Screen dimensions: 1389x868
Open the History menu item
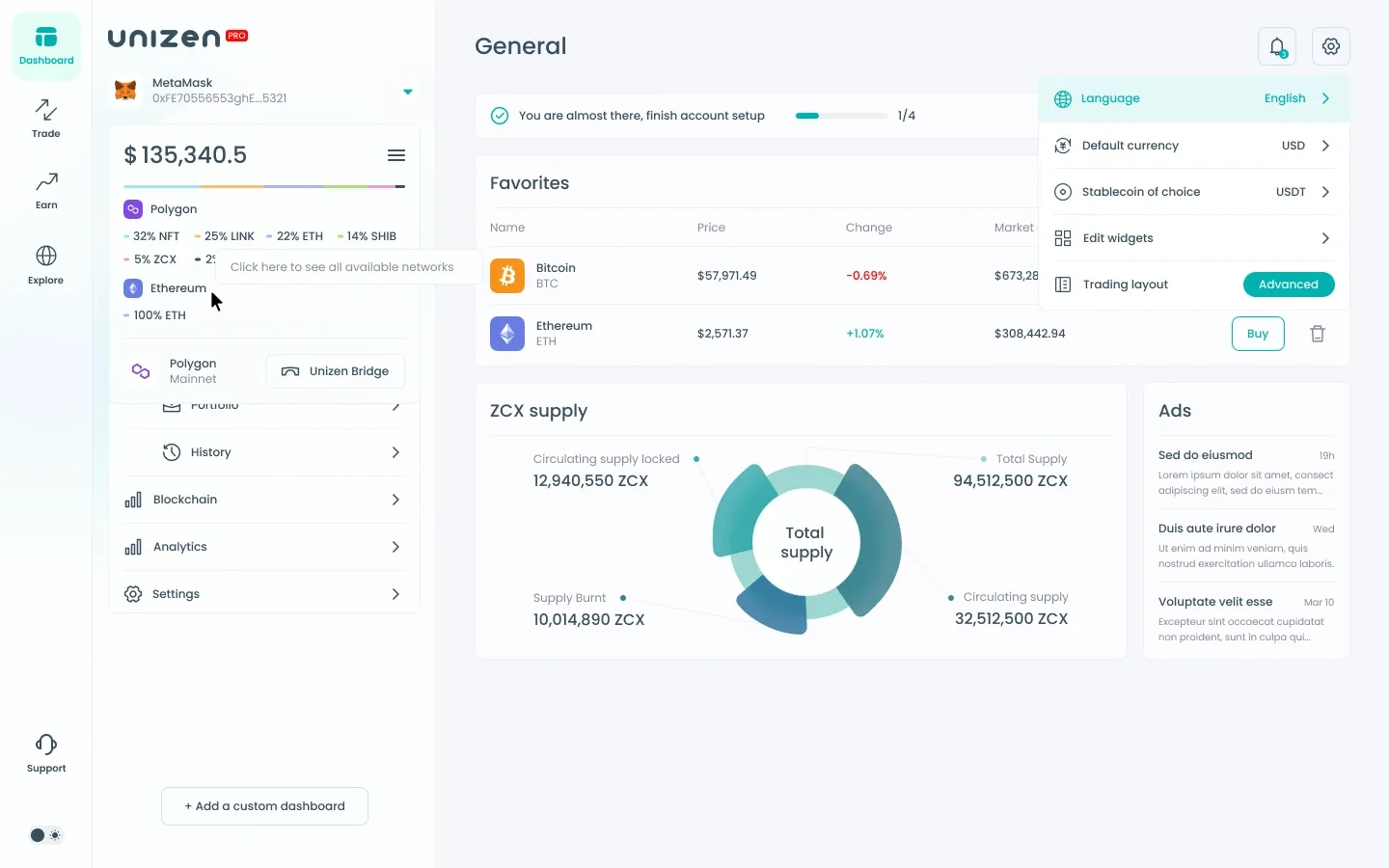[264, 452]
